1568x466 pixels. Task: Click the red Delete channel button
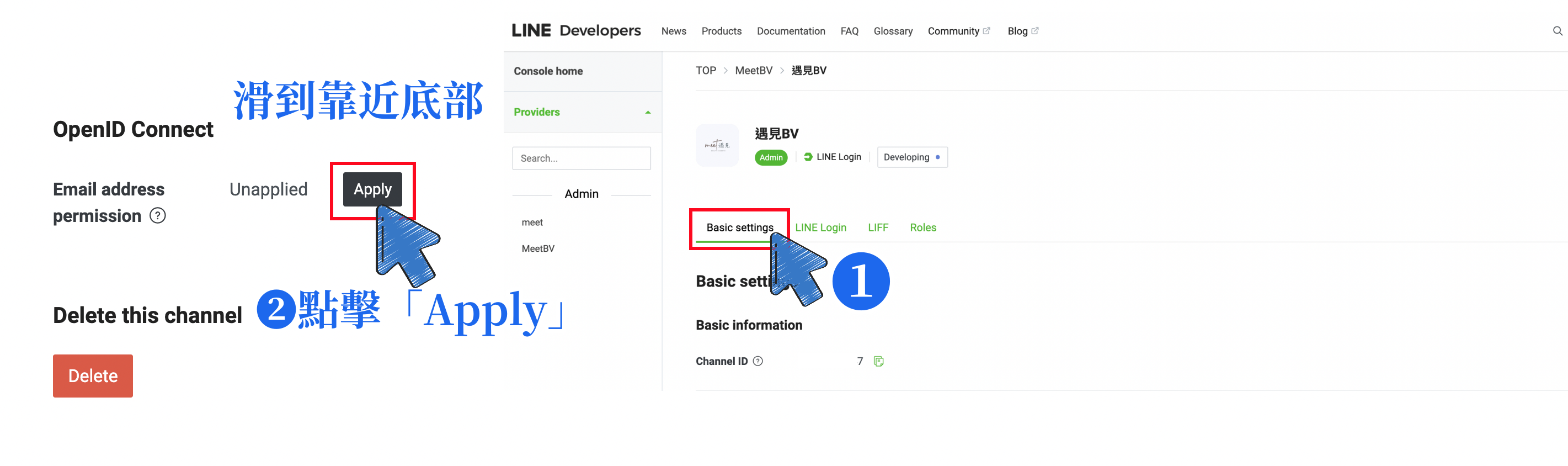tap(93, 376)
